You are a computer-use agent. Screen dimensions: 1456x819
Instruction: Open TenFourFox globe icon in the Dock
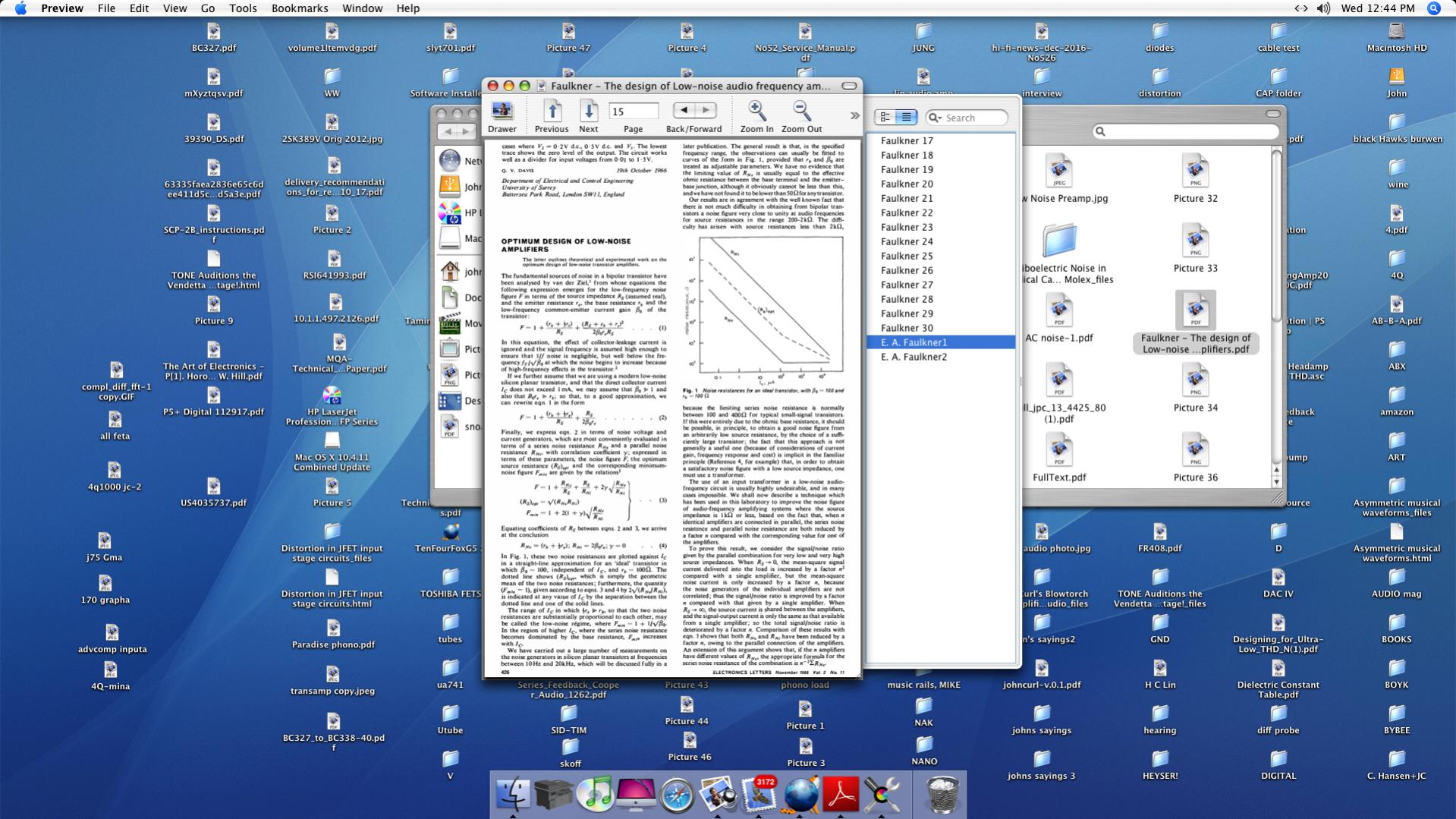pos(800,794)
